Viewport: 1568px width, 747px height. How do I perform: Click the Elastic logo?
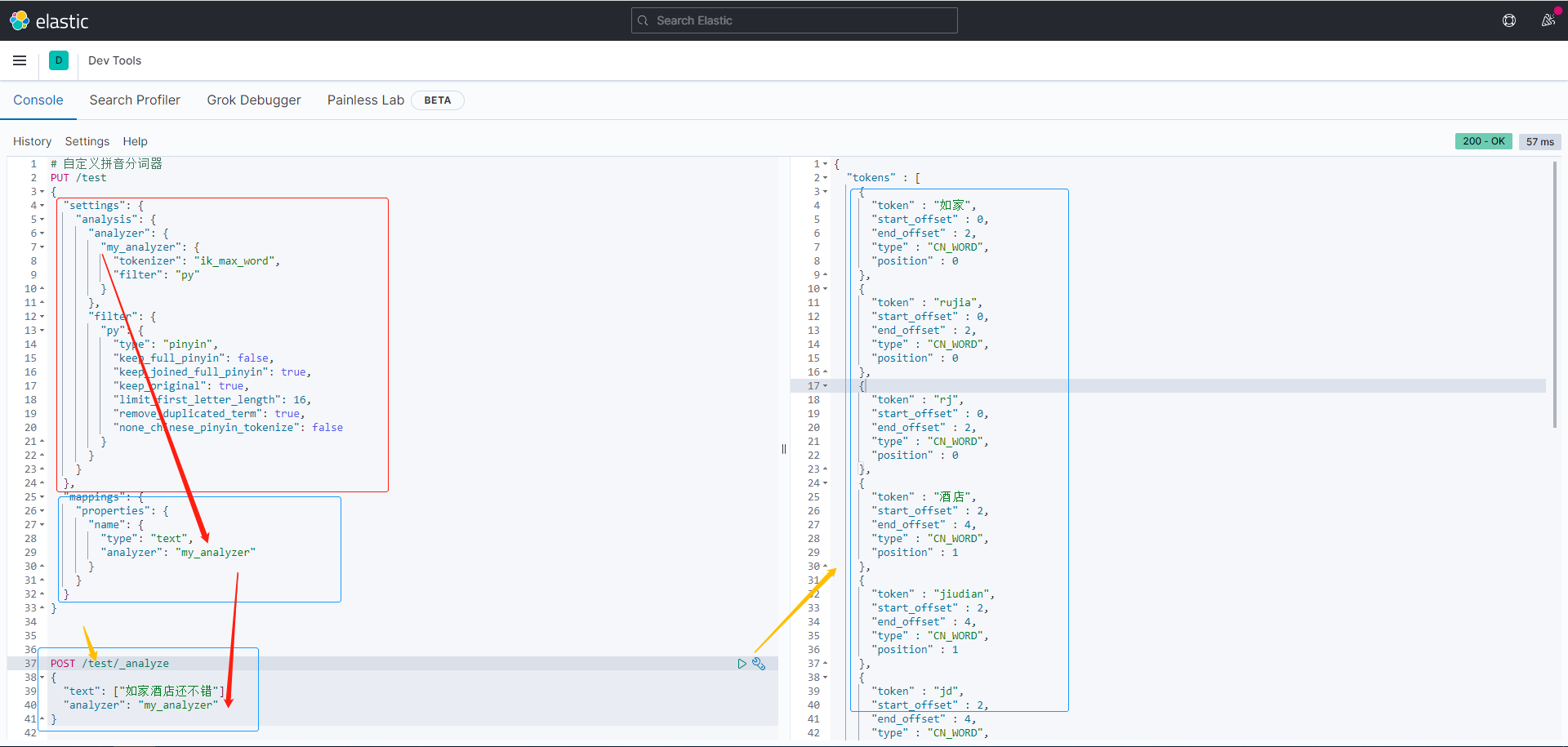tap(49, 20)
